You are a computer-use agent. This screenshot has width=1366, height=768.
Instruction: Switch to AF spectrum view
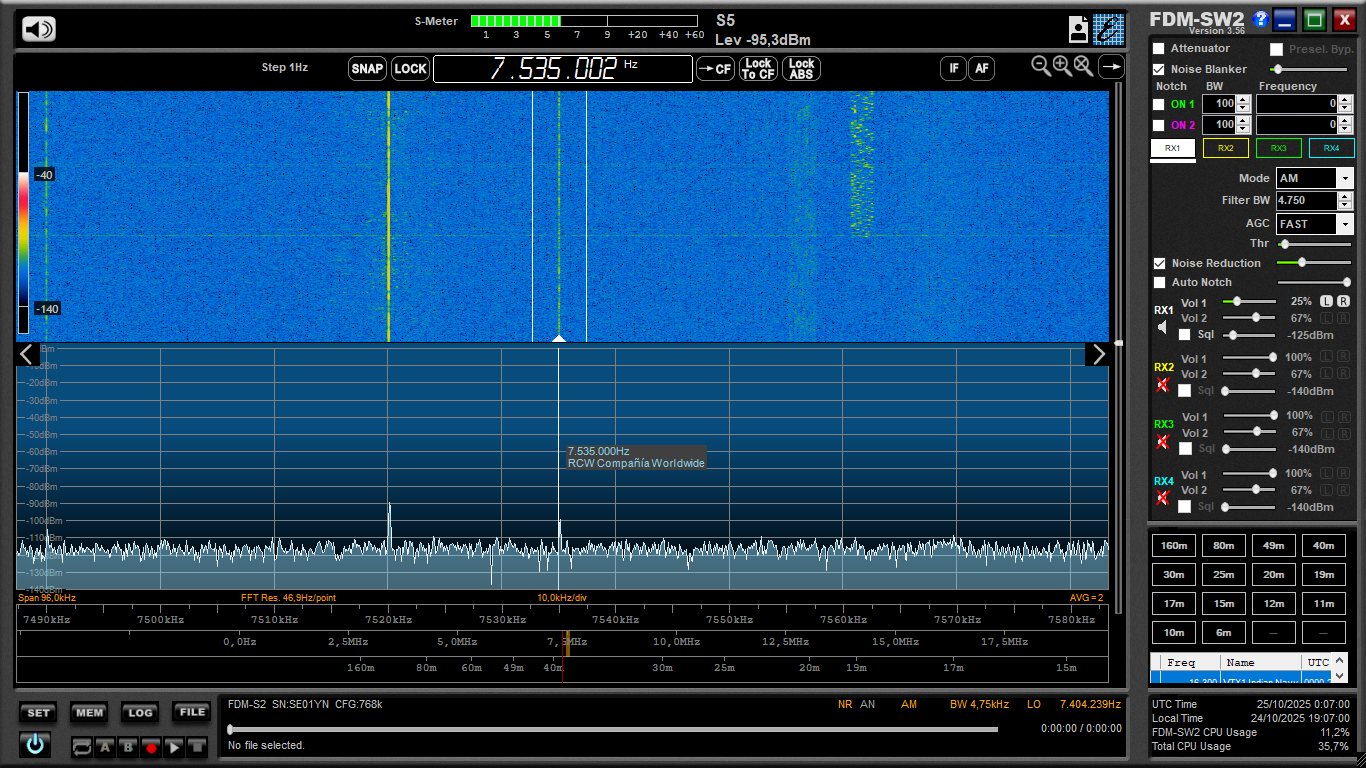point(982,68)
